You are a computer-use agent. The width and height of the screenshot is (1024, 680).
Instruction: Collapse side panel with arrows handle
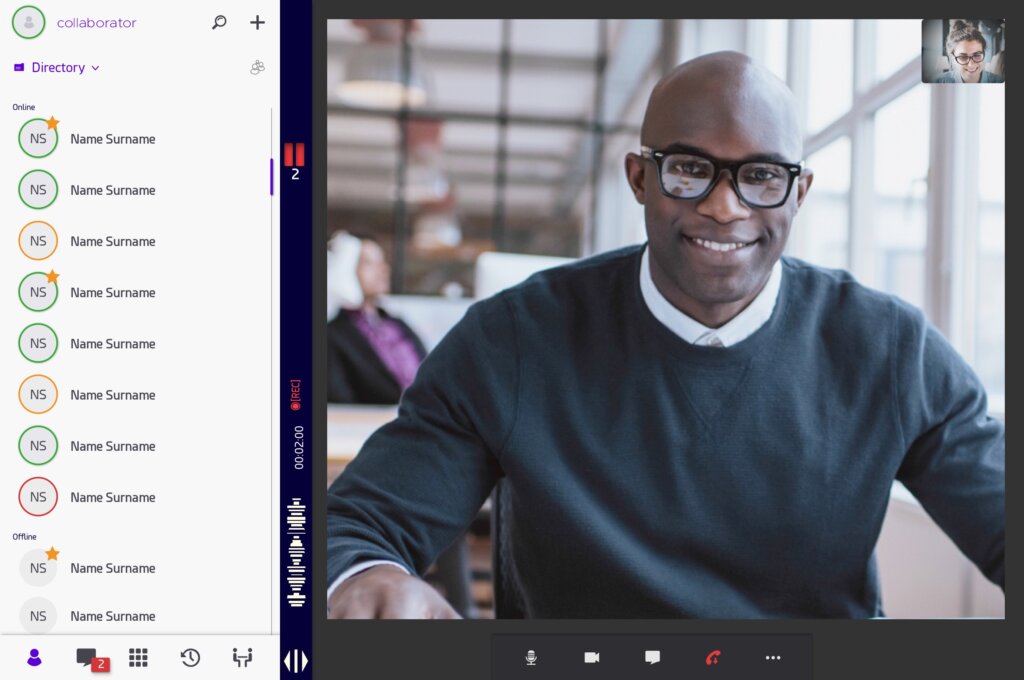point(296,661)
